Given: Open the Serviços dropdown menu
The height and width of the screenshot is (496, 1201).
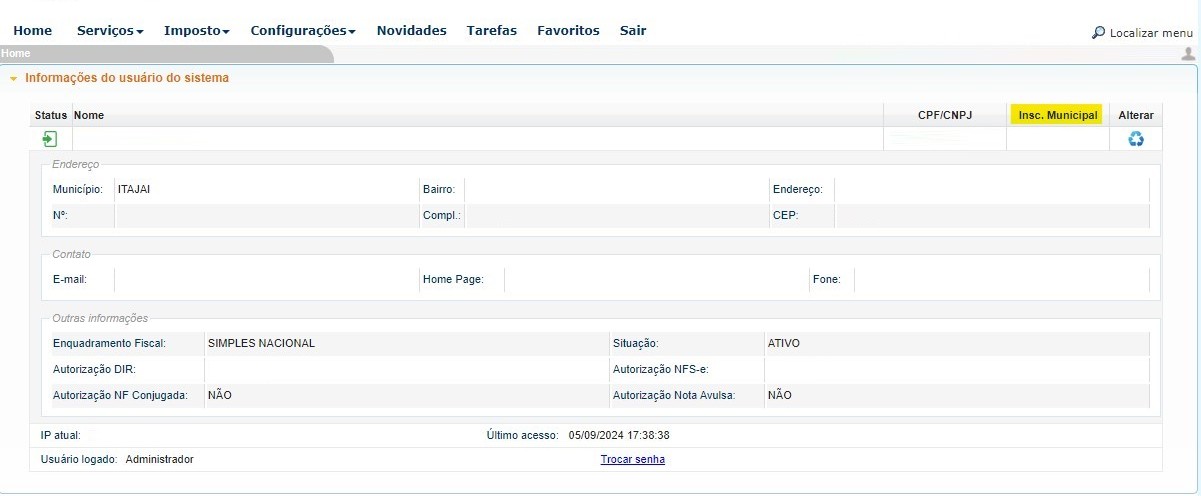Looking at the screenshot, I should point(110,31).
